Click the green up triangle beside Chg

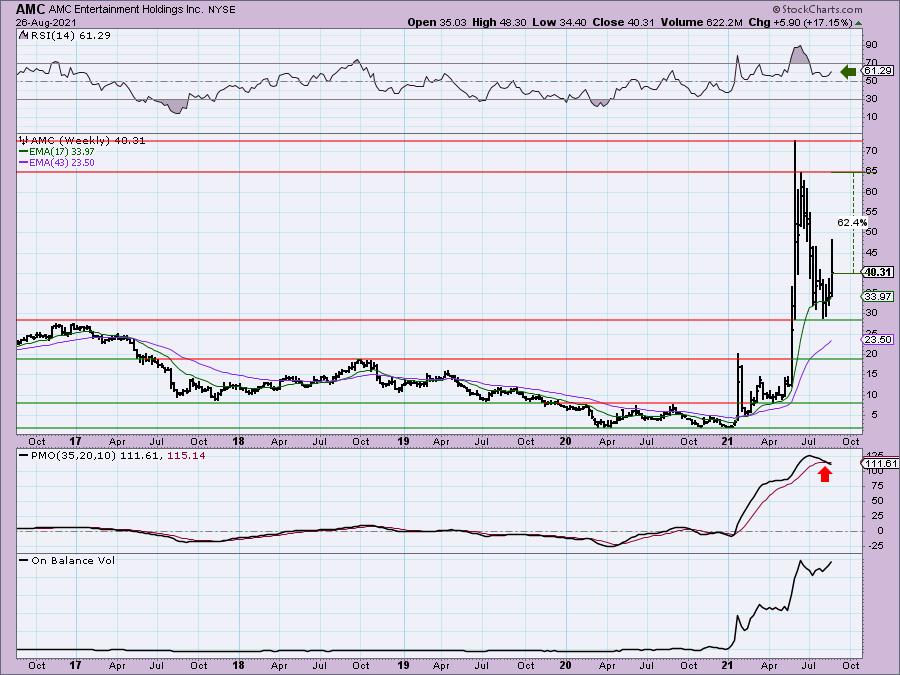click(858, 23)
